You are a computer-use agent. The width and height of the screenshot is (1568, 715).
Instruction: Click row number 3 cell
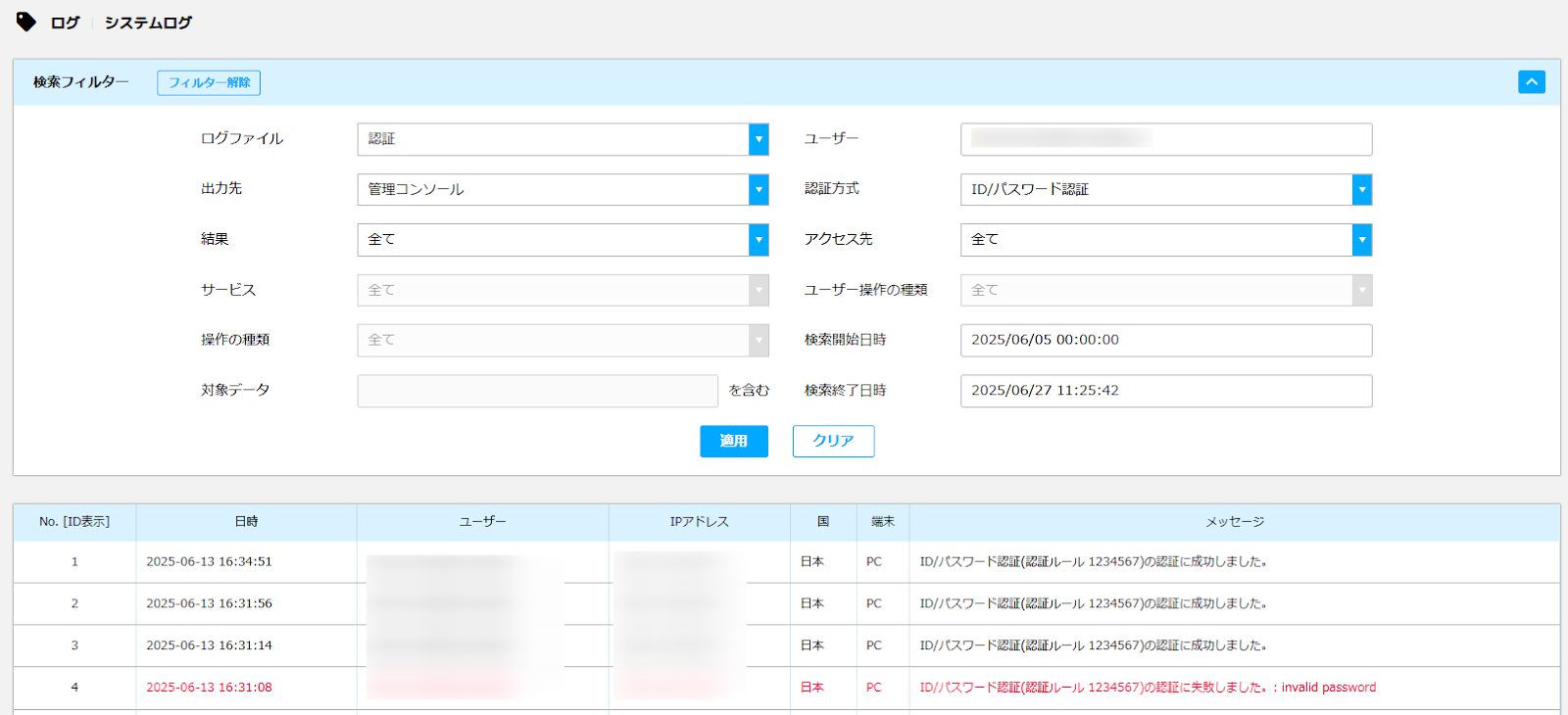pos(74,645)
